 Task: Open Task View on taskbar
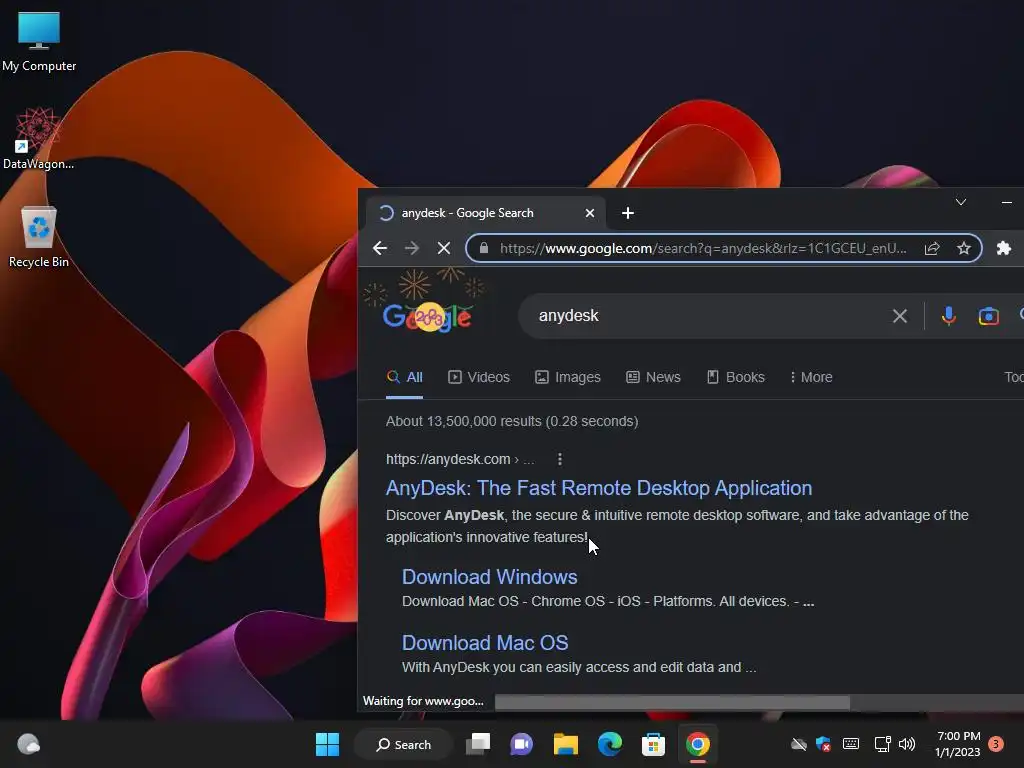pyautogui.click(x=478, y=744)
